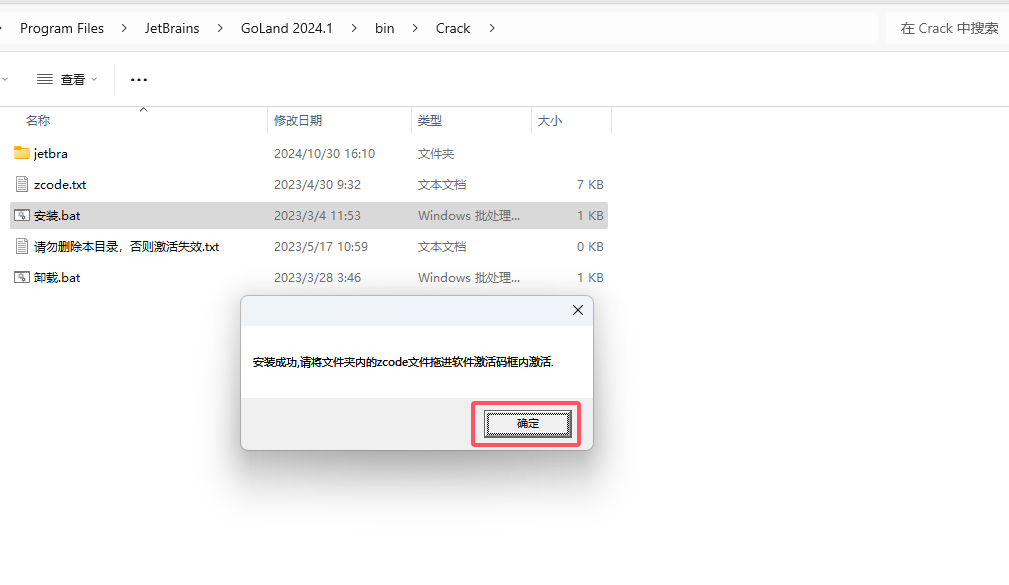Go to bin folder in breadcrumb
This screenshot has height=585, width=1009.
tap(385, 28)
